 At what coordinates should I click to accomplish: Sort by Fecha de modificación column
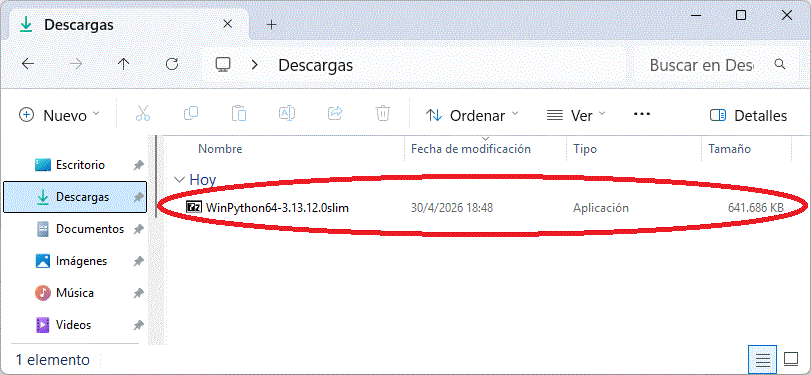coord(471,149)
